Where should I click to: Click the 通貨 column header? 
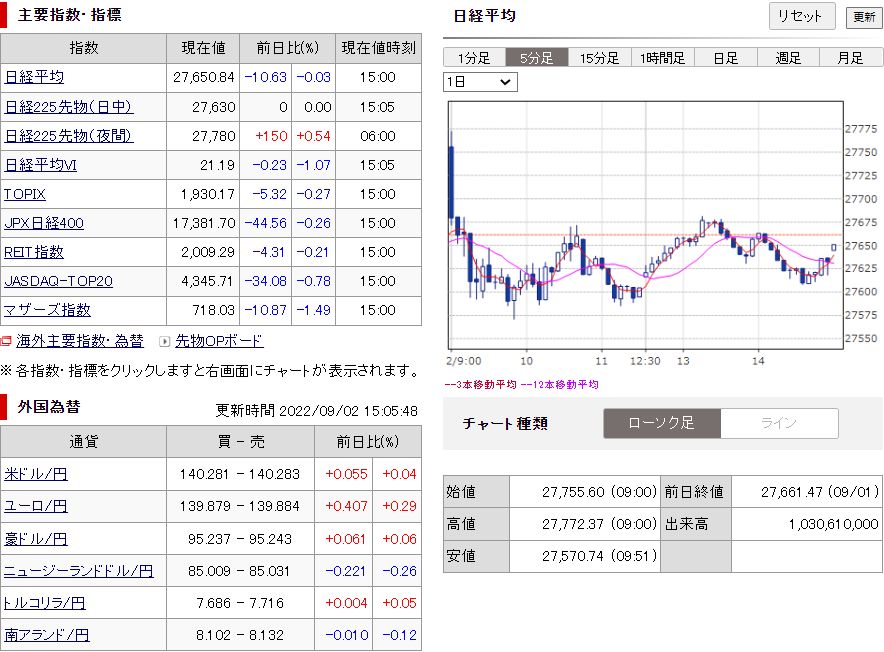point(83,442)
